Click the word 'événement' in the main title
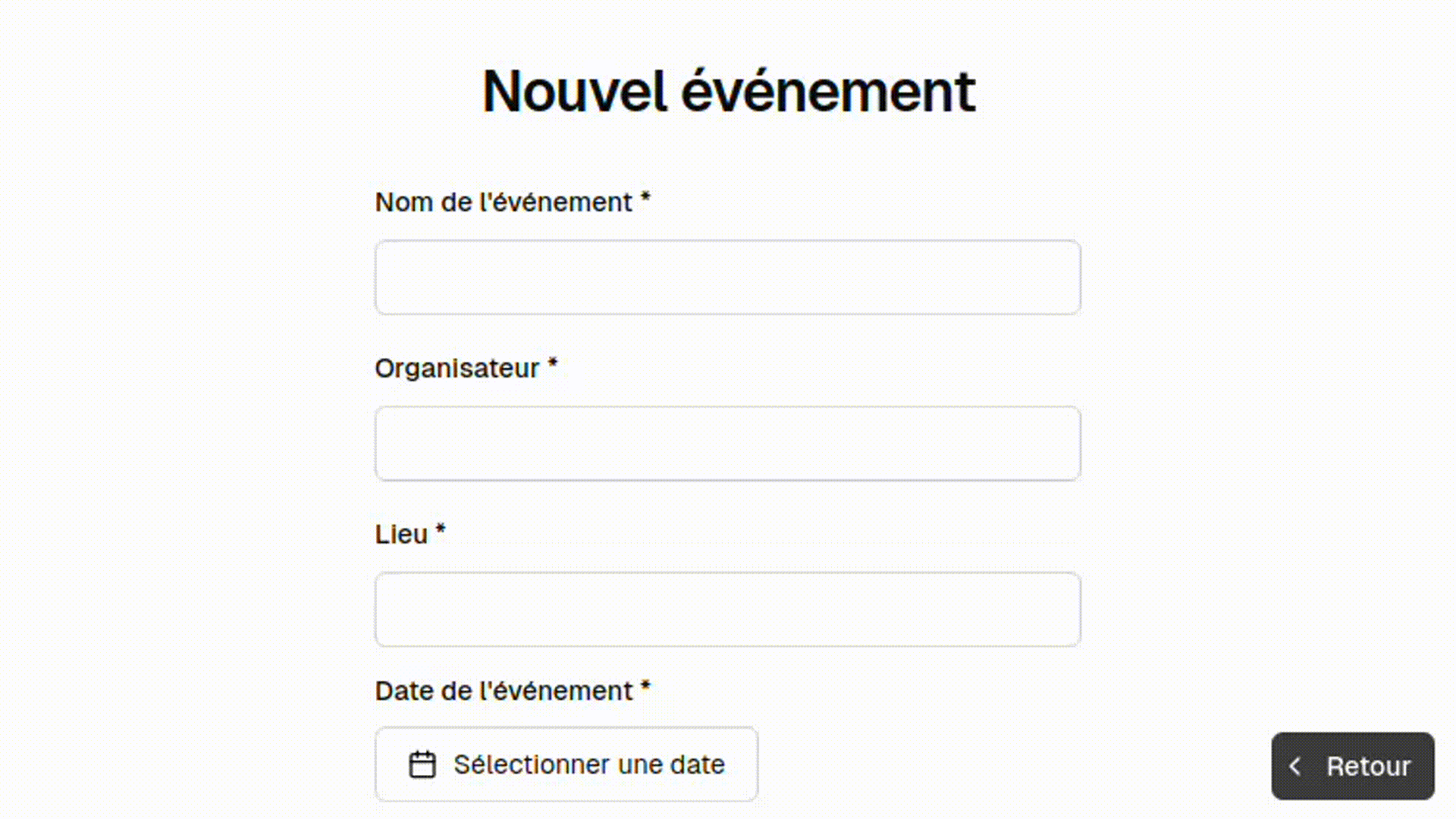 click(828, 92)
